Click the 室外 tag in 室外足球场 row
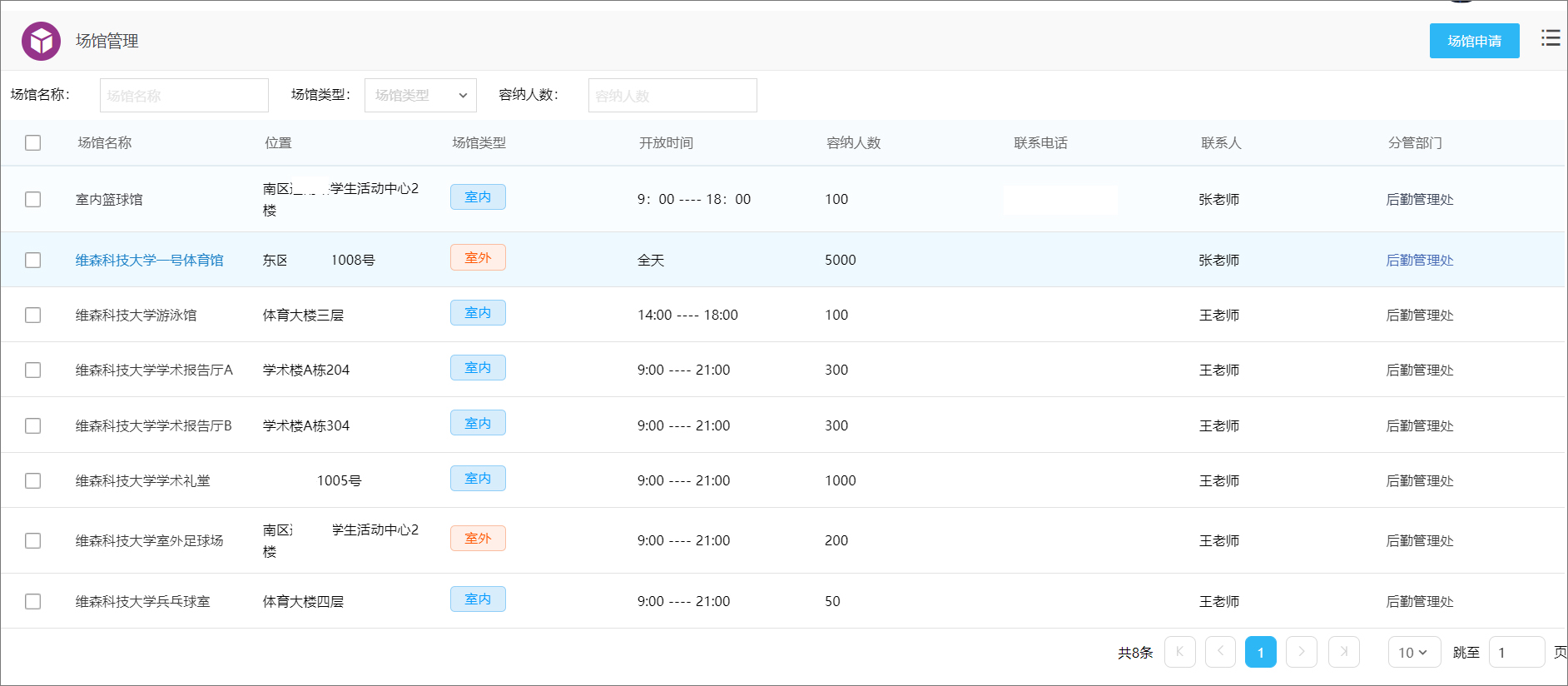Image resolution: width=1568 pixels, height=686 pixels. (478, 538)
